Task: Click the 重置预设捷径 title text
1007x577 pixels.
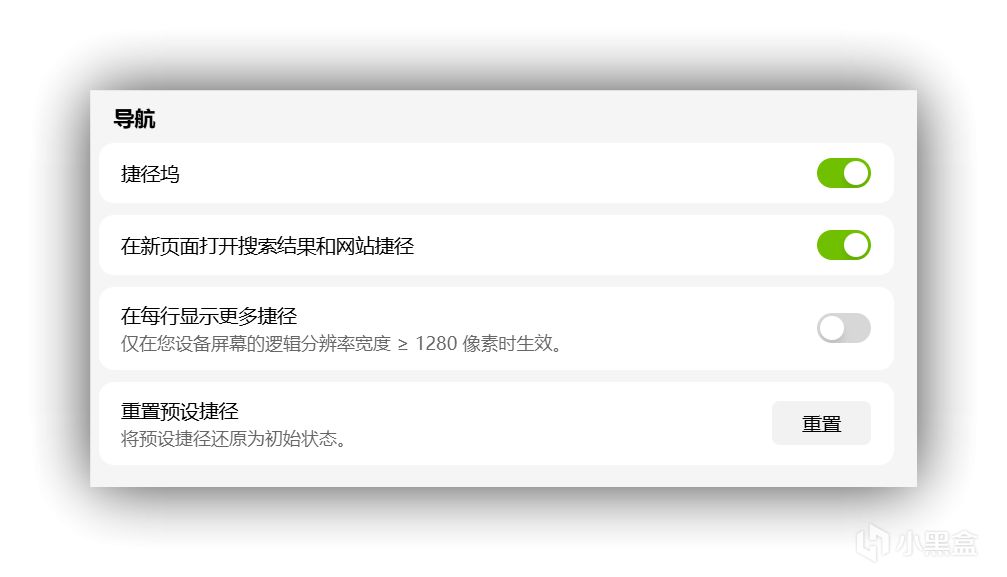Action: point(180,411)
